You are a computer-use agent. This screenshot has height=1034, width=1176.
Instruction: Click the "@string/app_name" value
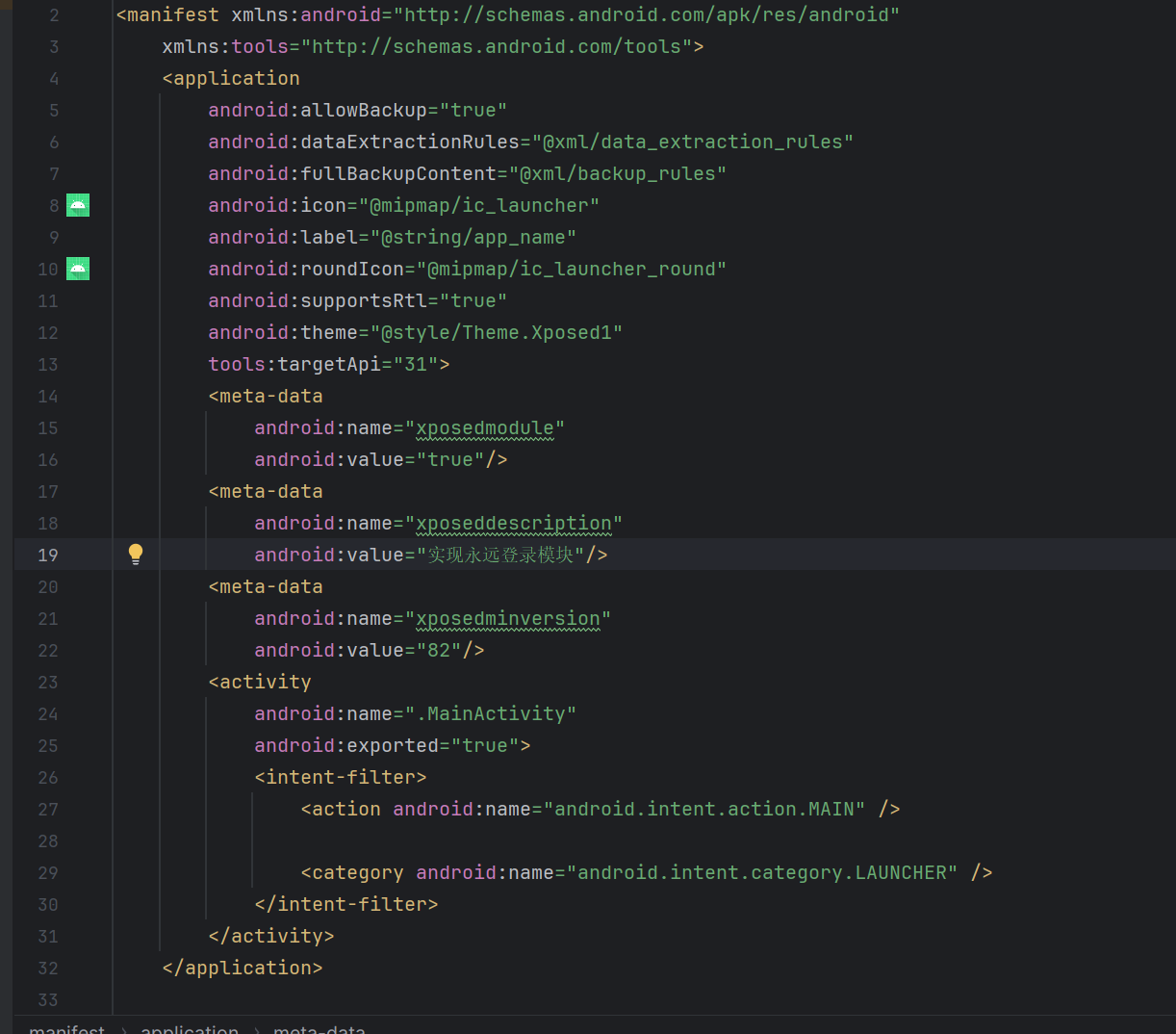(x=473, y=238)
